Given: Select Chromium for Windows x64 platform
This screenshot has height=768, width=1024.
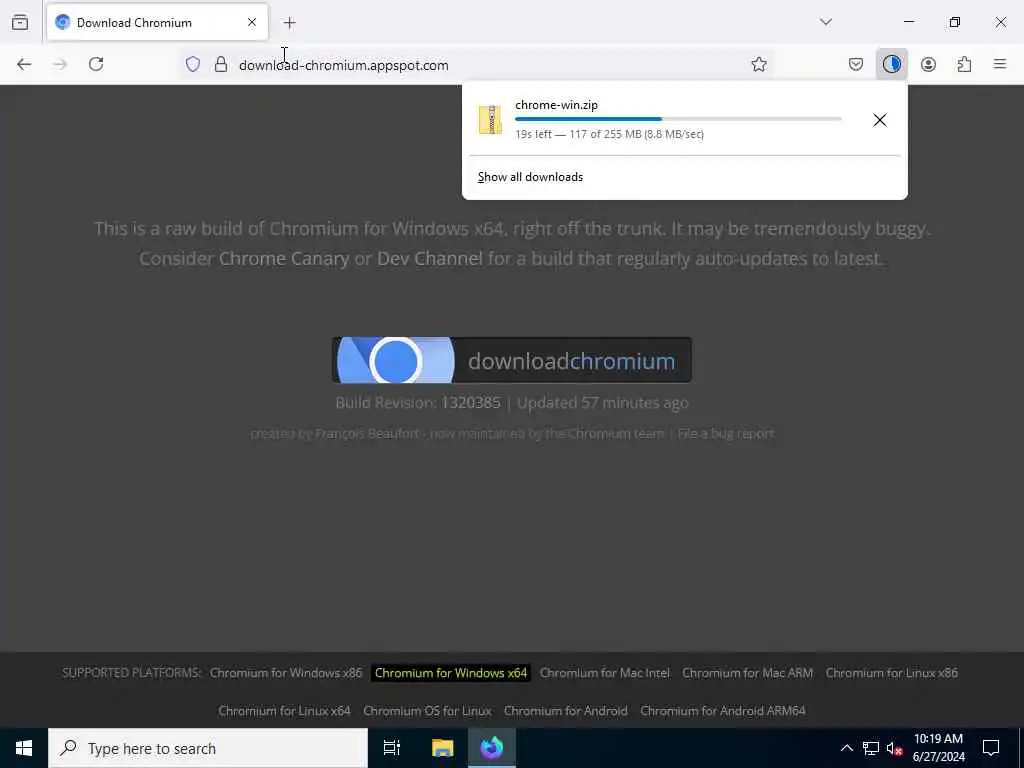Looking at the screenshot, I should point(451,673).
